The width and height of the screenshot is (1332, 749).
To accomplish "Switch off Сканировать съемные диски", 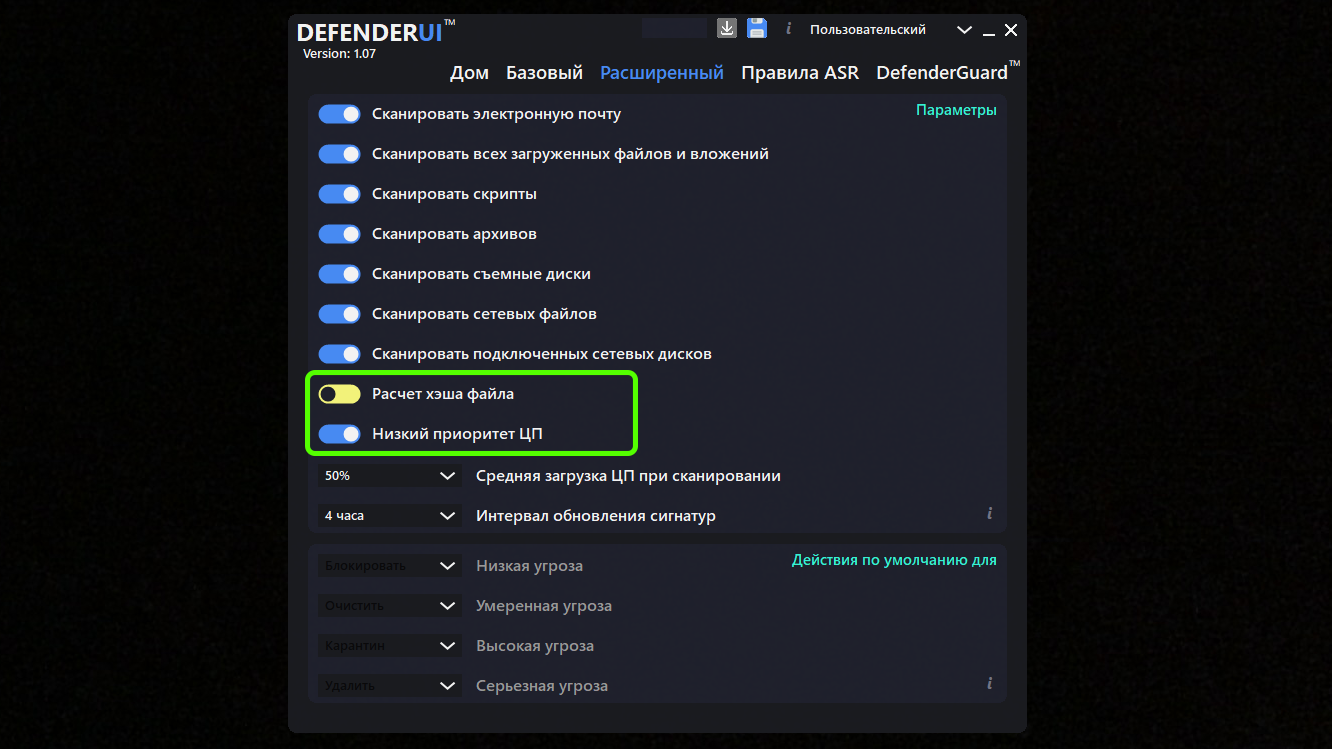I will point(339,274).
